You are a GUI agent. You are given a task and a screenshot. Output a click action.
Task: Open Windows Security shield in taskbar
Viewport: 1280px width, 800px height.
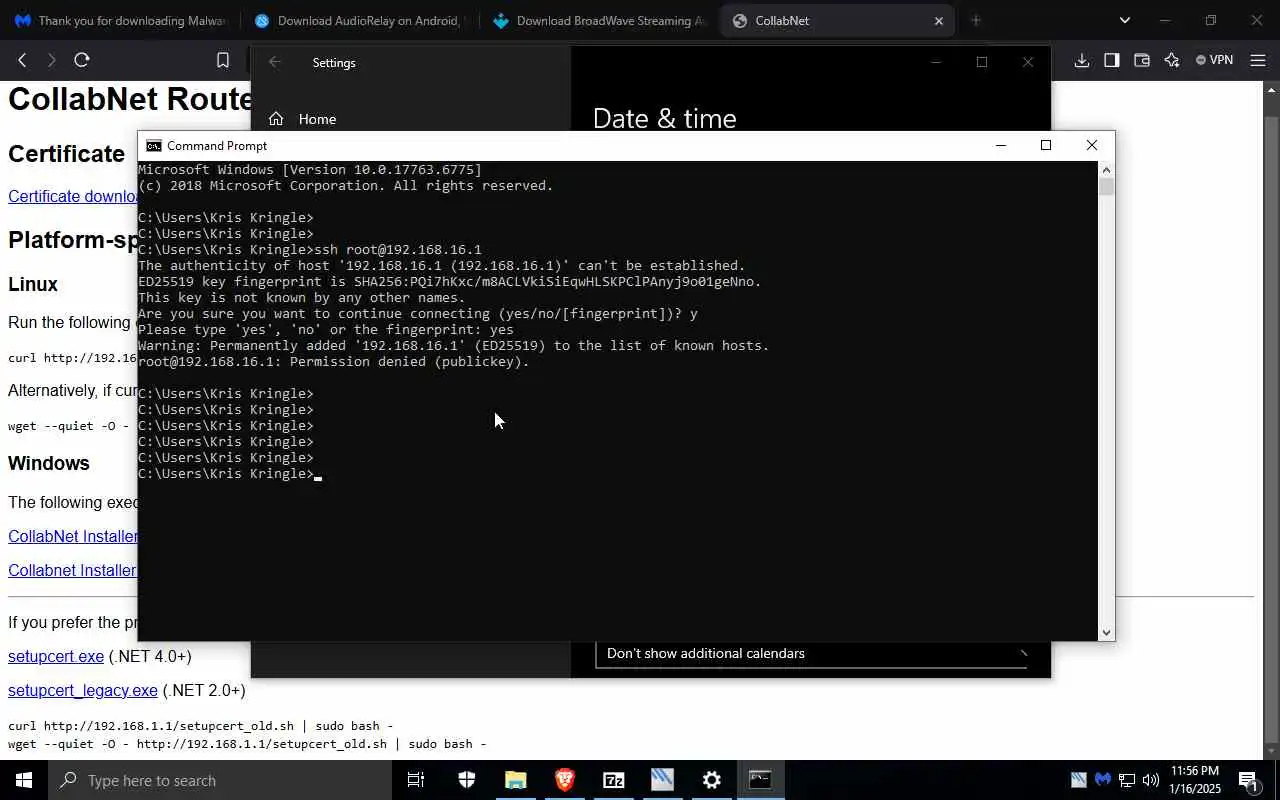[467, 780]
